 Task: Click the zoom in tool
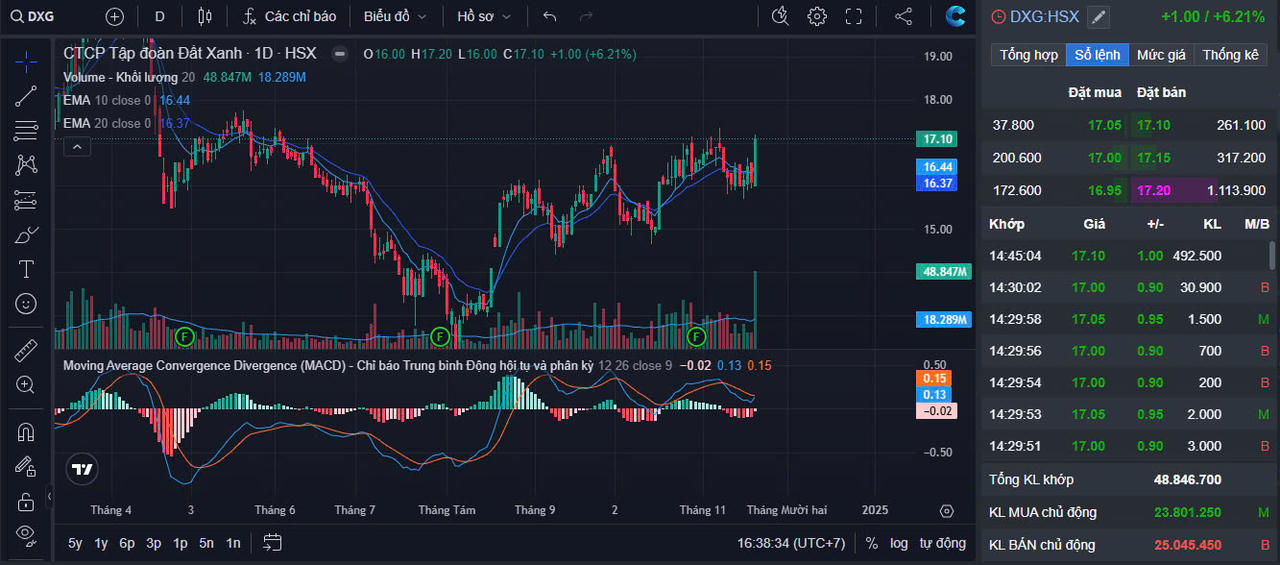(x=26, y=385)
